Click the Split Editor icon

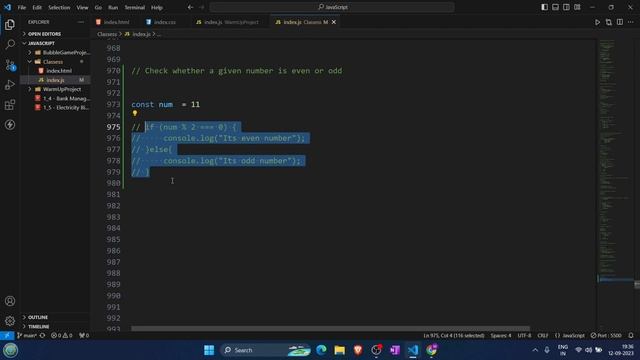[x=620, y=22]
